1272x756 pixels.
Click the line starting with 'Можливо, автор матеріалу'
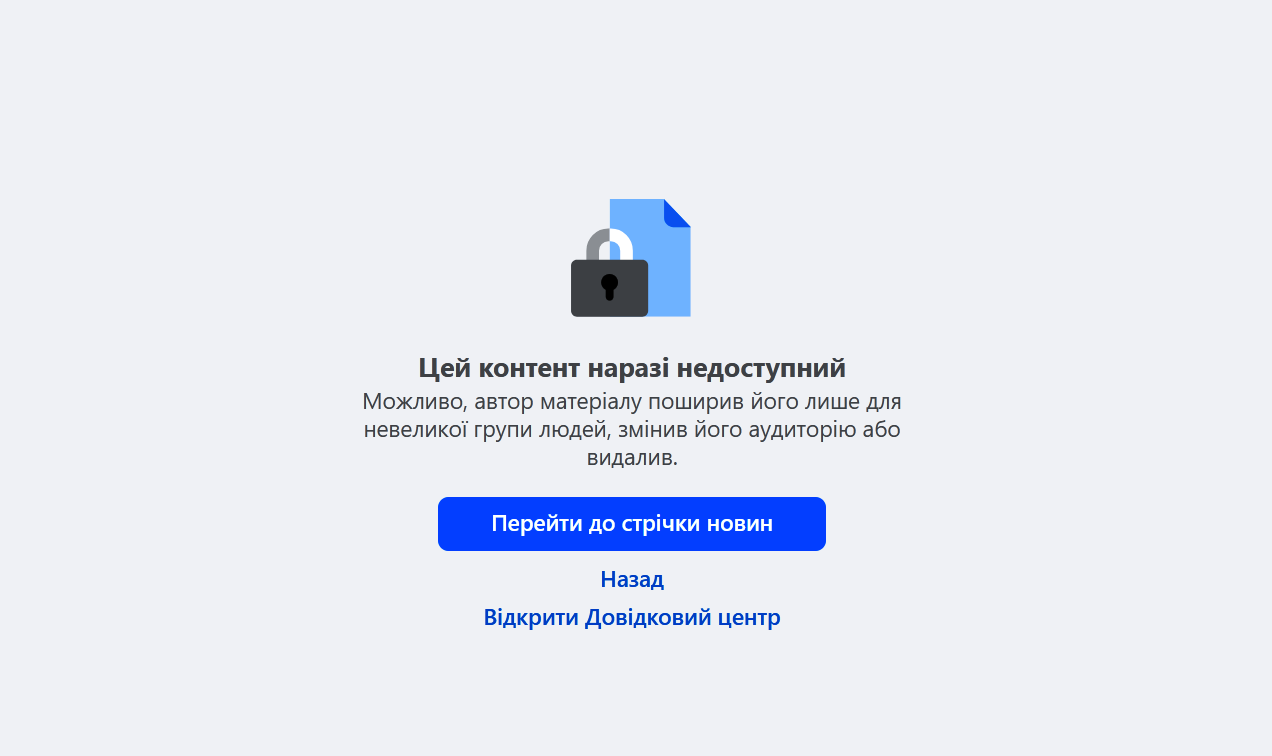(x=632, y=402)
